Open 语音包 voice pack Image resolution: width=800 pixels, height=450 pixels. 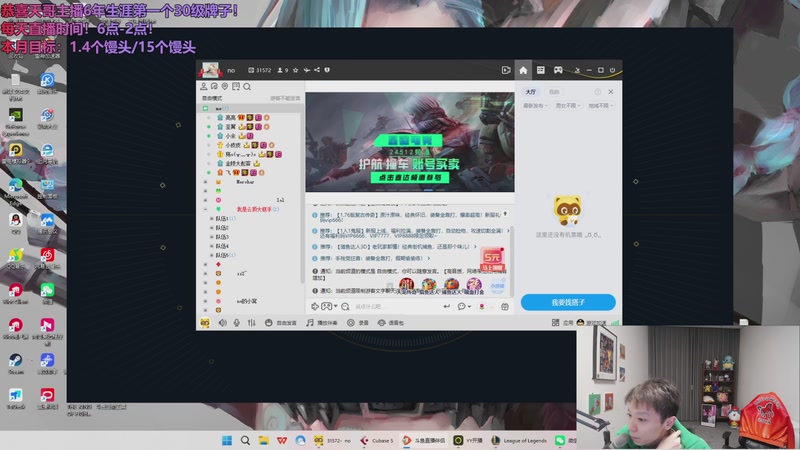pos(390,322)
